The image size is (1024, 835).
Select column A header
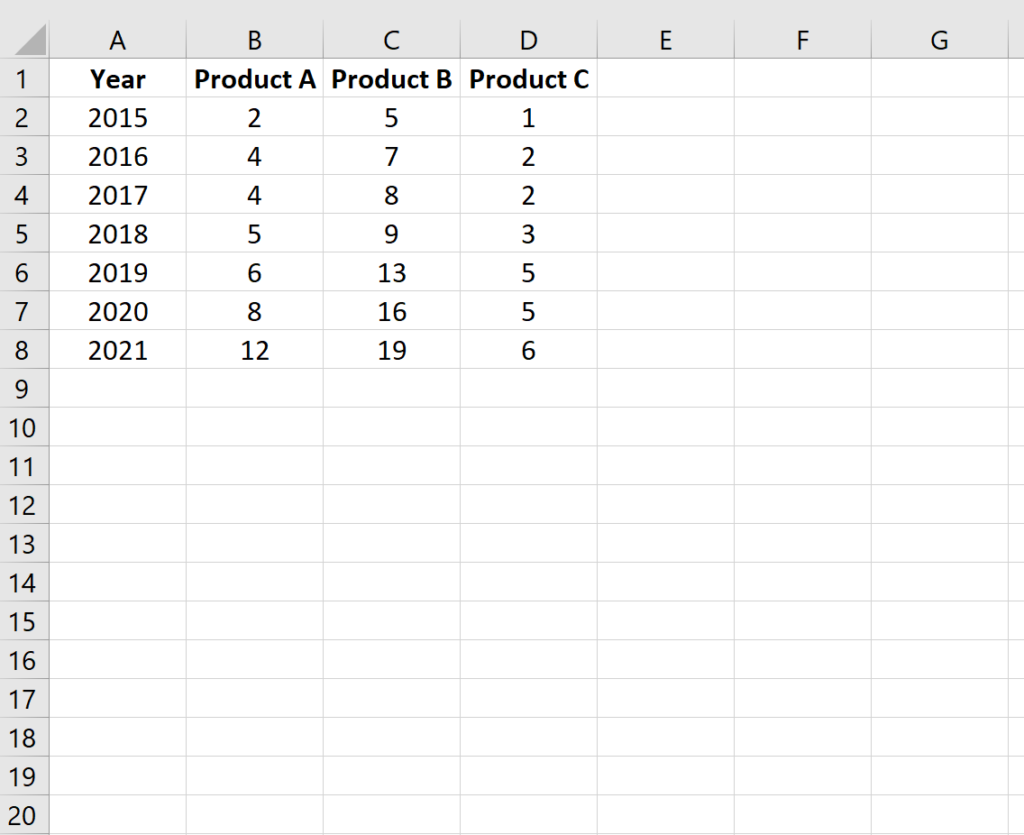coord(117,40)
